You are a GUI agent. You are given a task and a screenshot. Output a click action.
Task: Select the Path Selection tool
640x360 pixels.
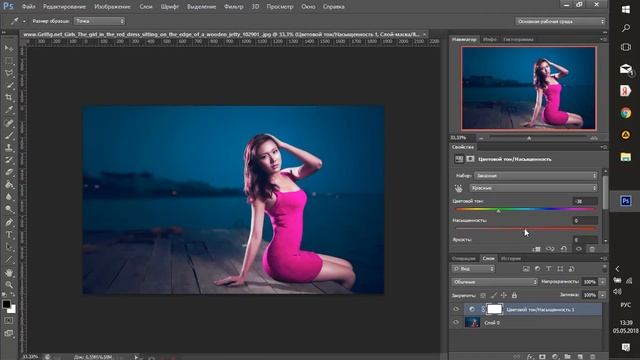9,247
